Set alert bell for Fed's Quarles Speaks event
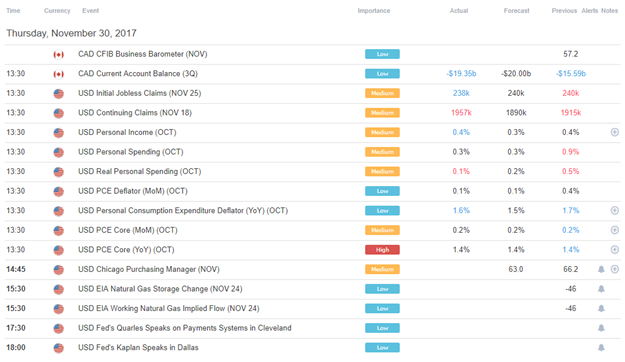 [601, 328]
